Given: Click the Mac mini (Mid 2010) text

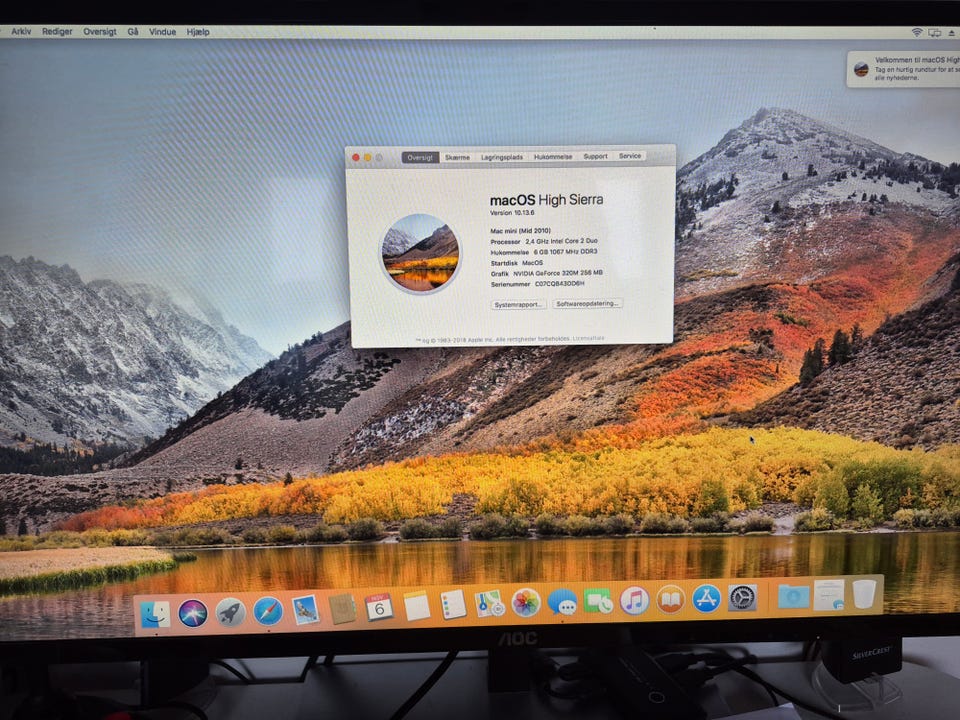Looking at the screenshot, I should point(520,231).
